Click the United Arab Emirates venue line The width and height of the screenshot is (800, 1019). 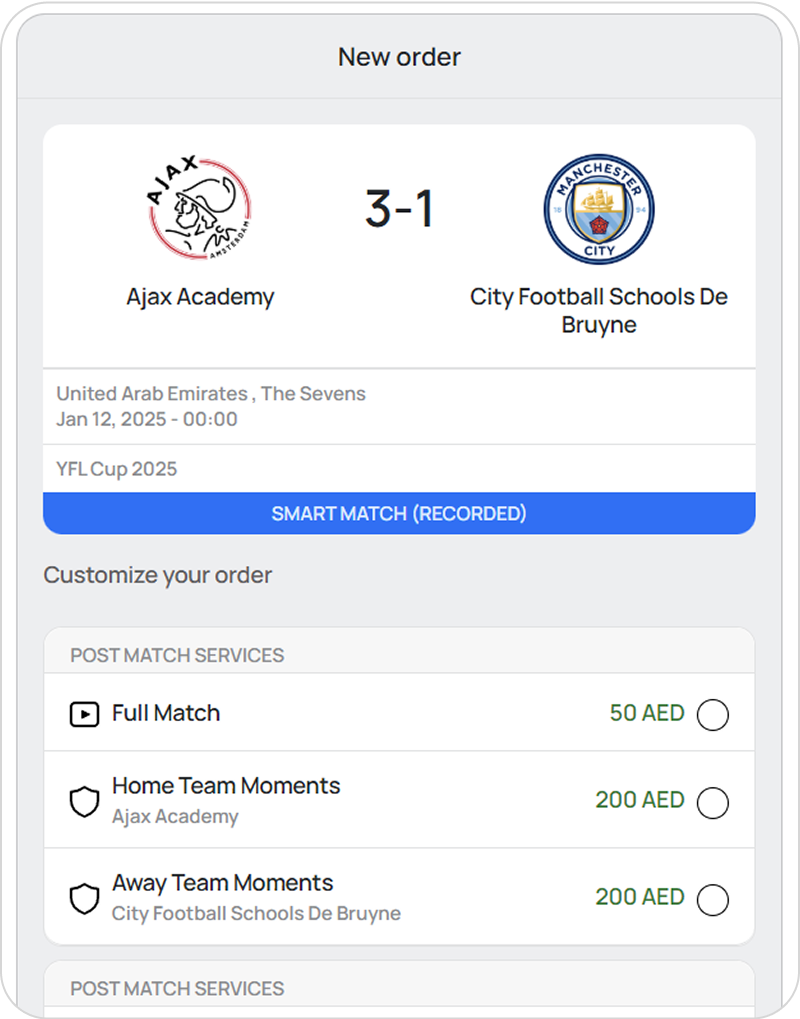click(x=211, y=394)
